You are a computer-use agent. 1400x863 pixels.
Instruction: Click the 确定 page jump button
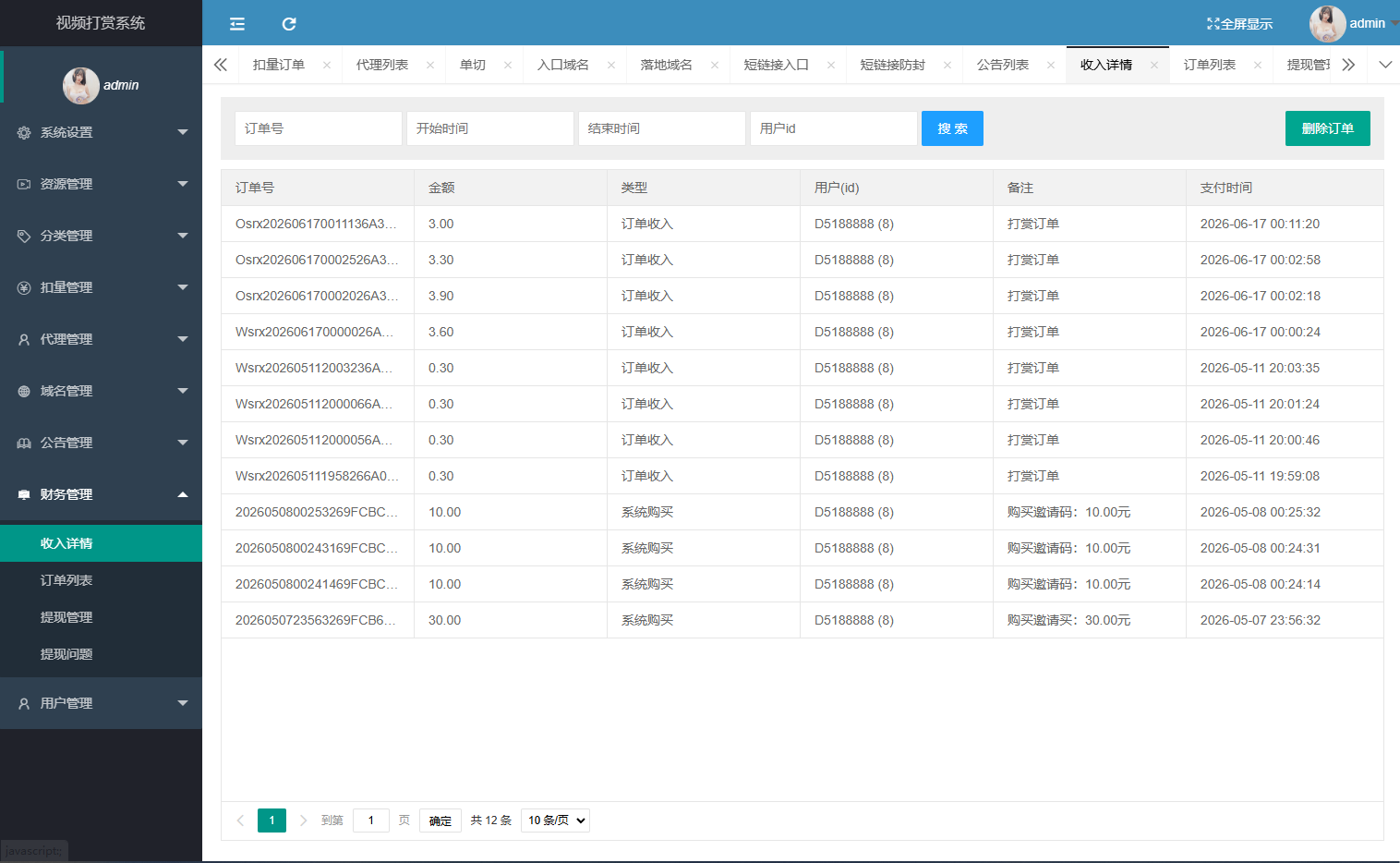pos(441,820)
